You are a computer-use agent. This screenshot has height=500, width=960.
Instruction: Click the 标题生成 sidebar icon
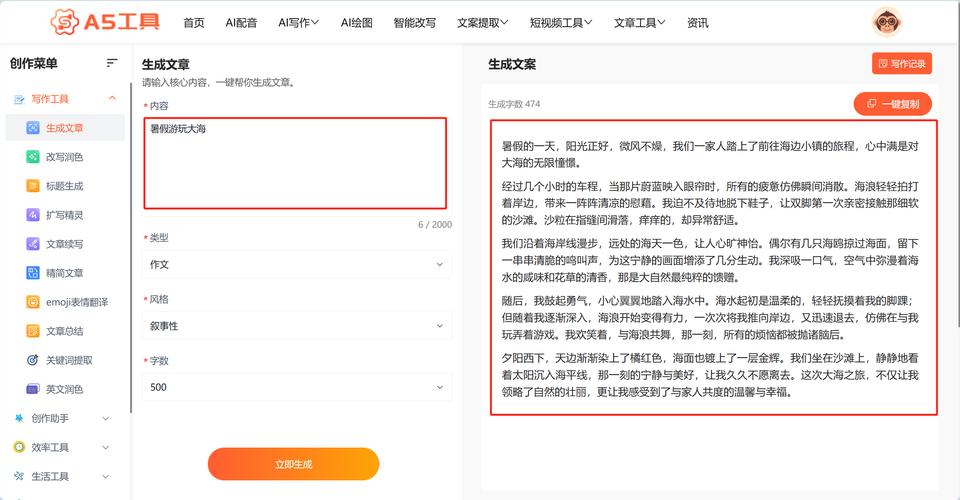(33, 186)
